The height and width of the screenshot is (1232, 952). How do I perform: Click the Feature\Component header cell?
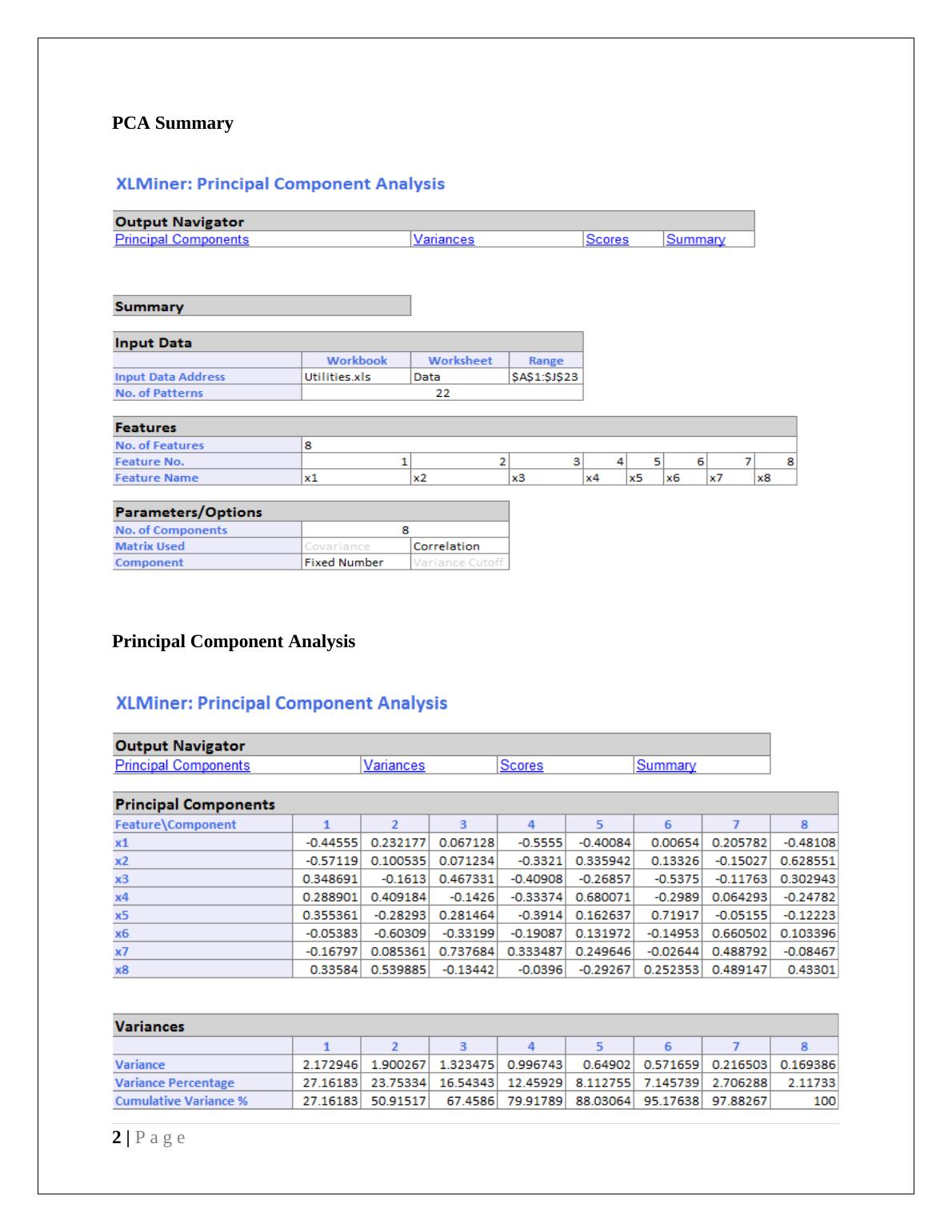175,825
